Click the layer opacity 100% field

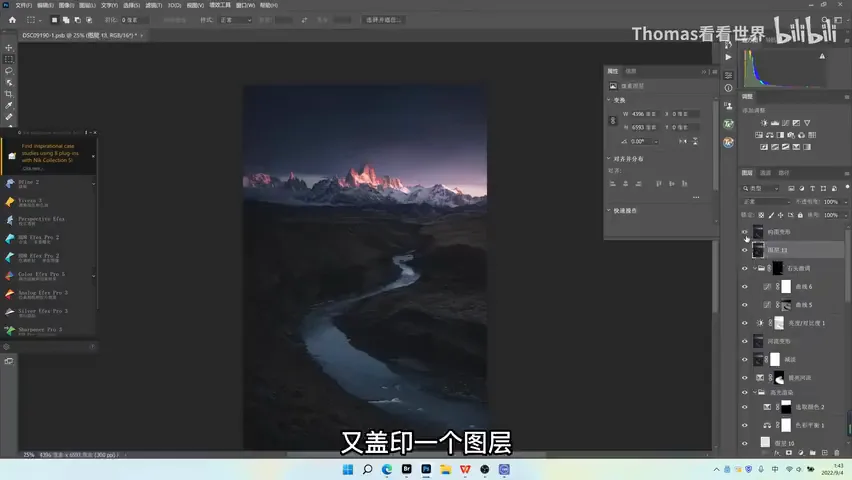pos(831,202)
